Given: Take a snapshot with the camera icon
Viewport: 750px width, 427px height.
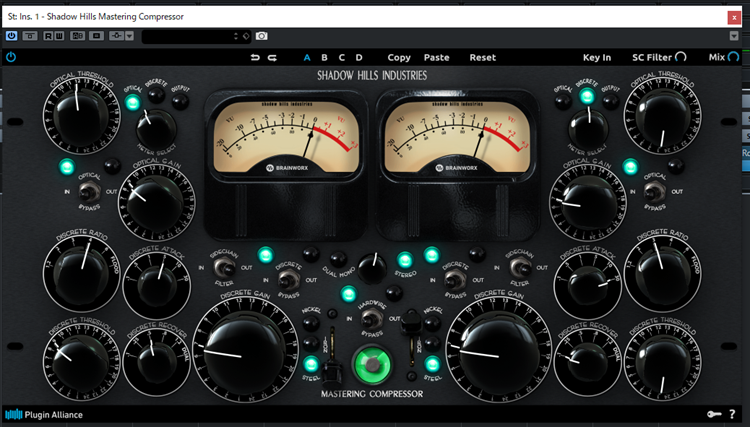Looking at the screenshot, I should pos(262,36).
